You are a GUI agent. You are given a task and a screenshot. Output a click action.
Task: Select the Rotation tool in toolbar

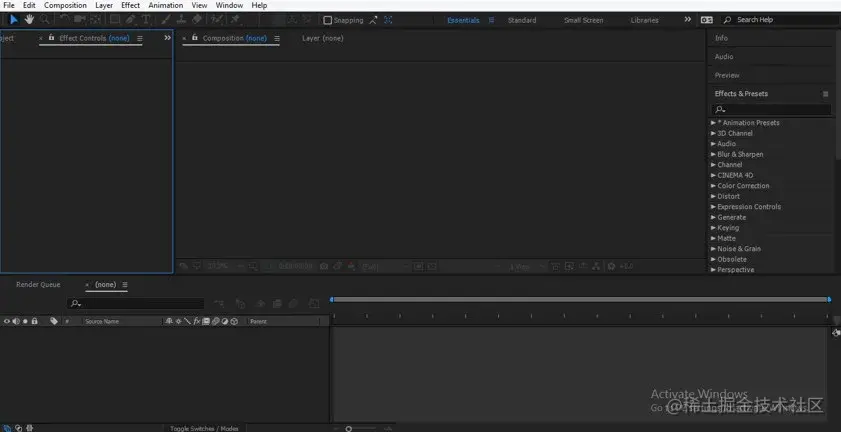[64, 20]
